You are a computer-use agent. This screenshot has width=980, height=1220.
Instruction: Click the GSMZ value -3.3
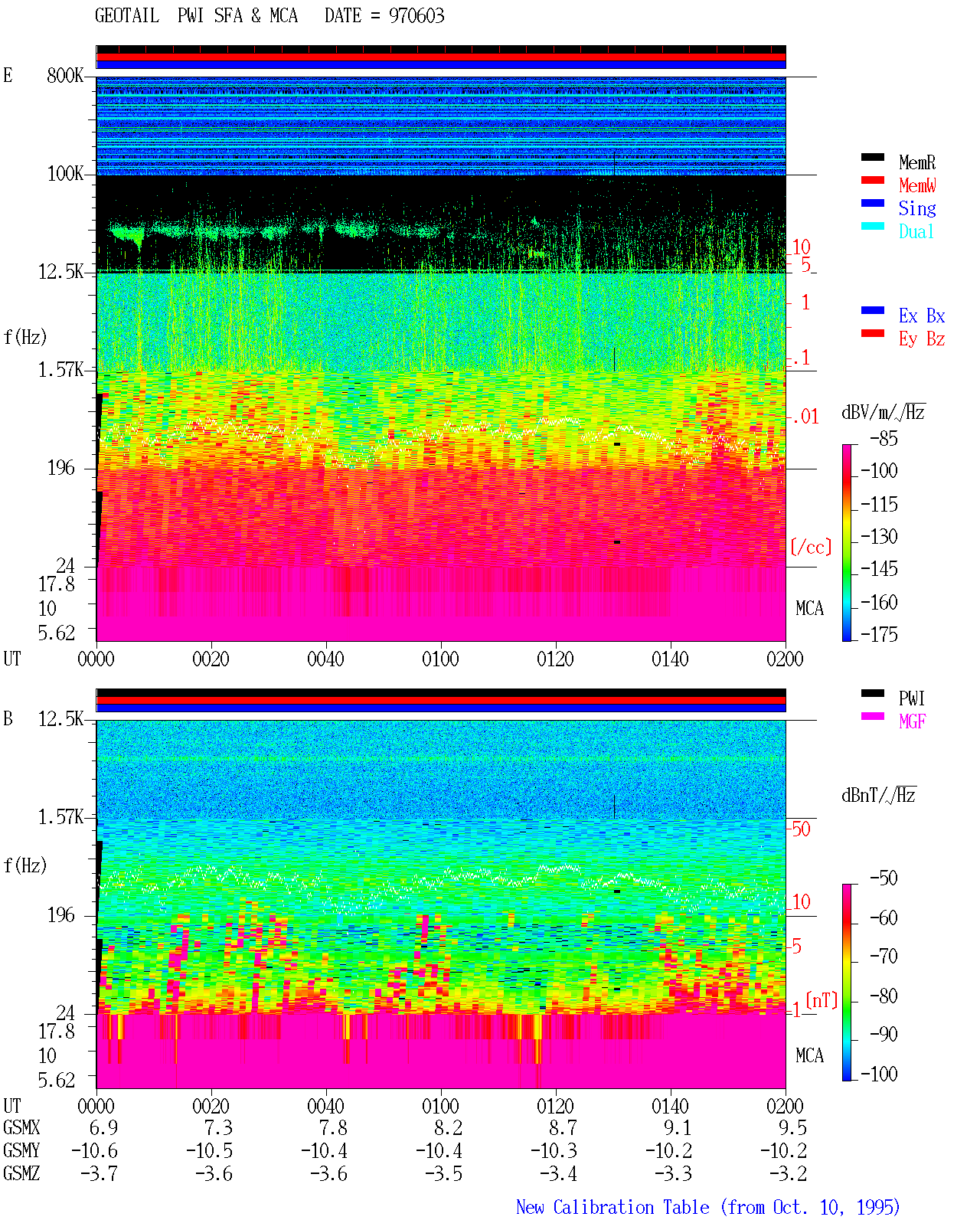coord(674,1174)
